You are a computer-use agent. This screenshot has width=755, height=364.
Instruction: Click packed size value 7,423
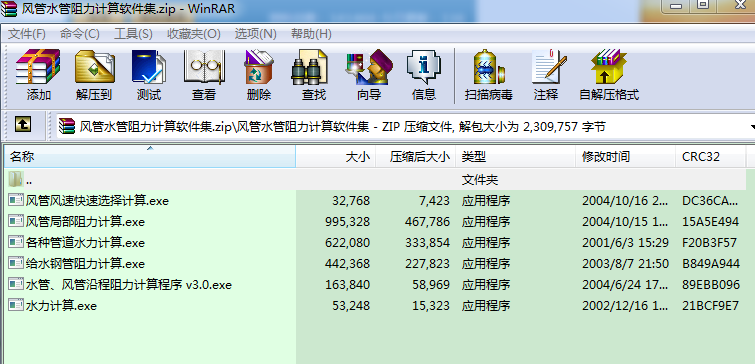coord(434,200)
